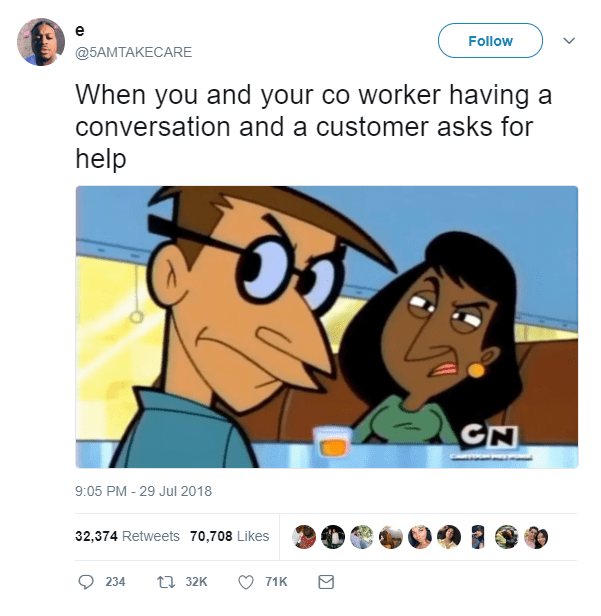Viewport: 601px width, 616px height.
Task: Open the 32,374 Retweets list
Action: 127,536
